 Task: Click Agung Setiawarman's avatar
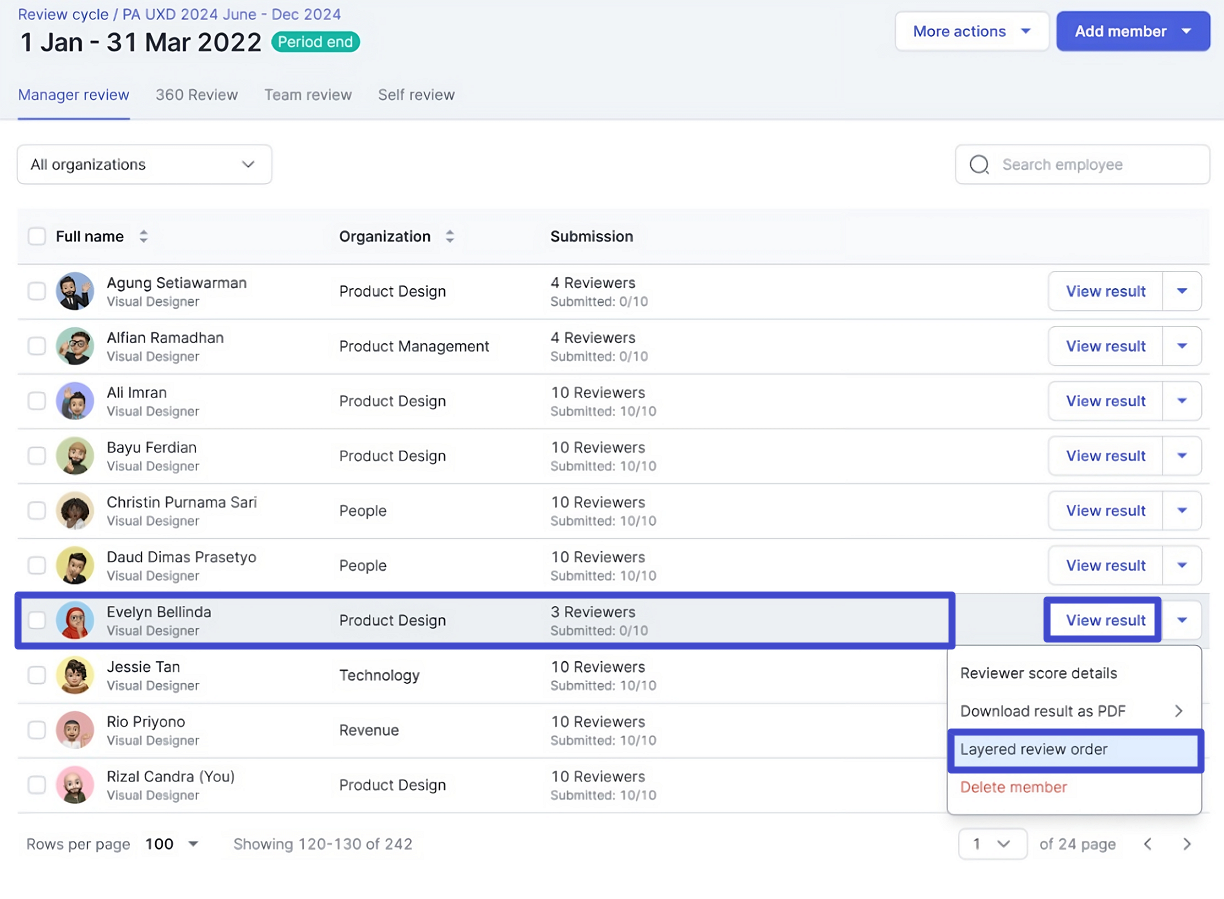coord(75,291)
